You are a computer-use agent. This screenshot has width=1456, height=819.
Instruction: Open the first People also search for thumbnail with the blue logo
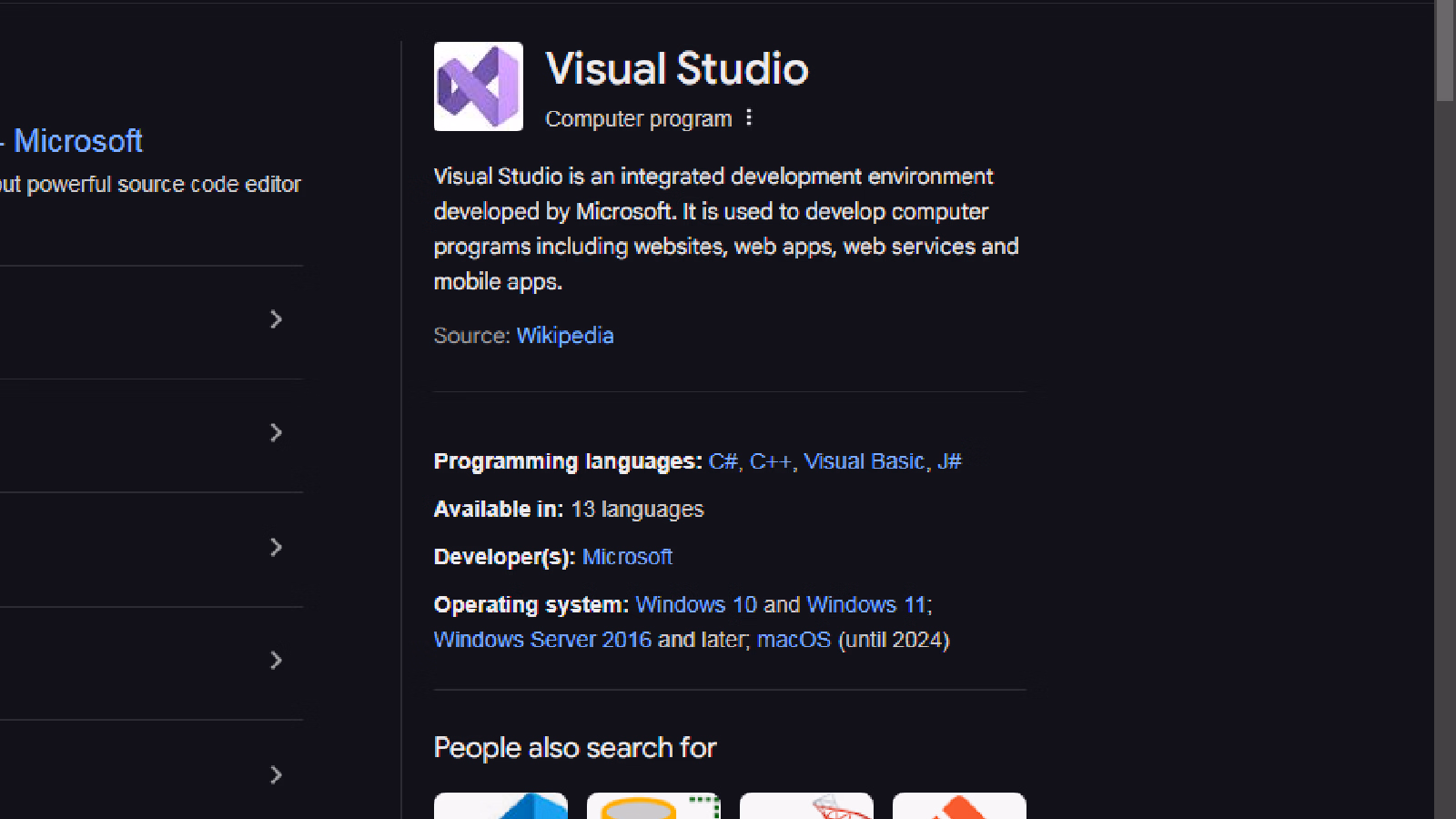[500, 806]
